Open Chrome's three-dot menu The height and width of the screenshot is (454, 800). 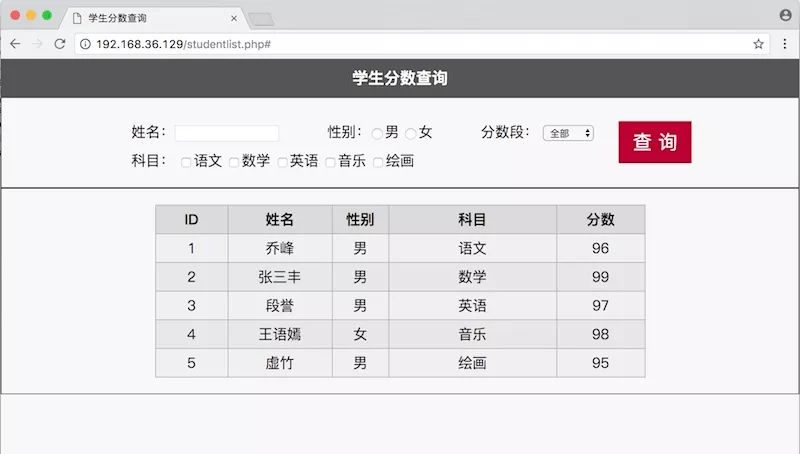tap(785, 44)
